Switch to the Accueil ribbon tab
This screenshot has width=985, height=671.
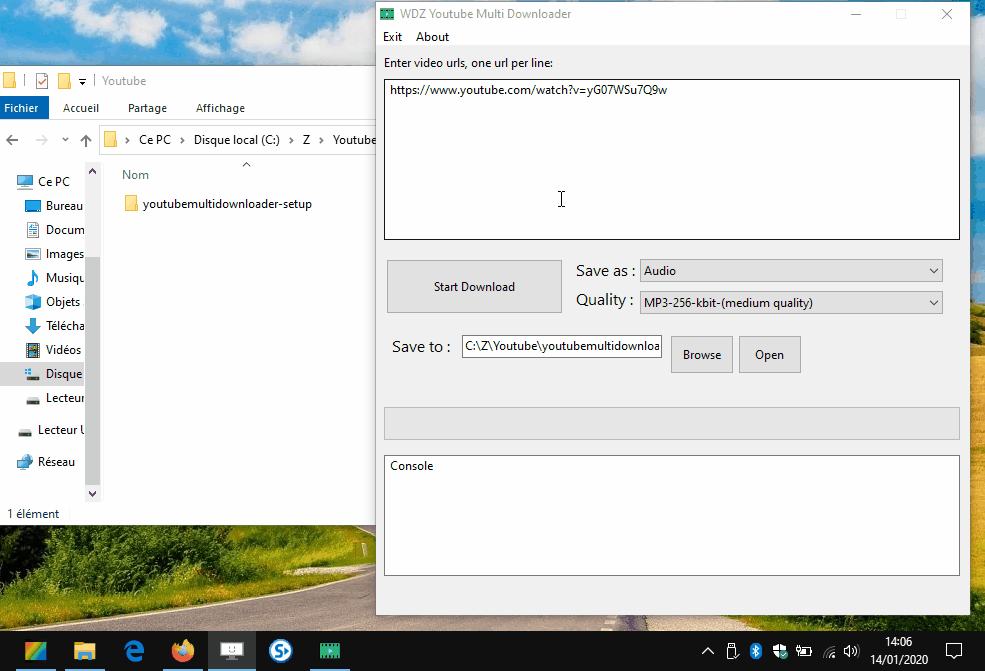[80, 108]
